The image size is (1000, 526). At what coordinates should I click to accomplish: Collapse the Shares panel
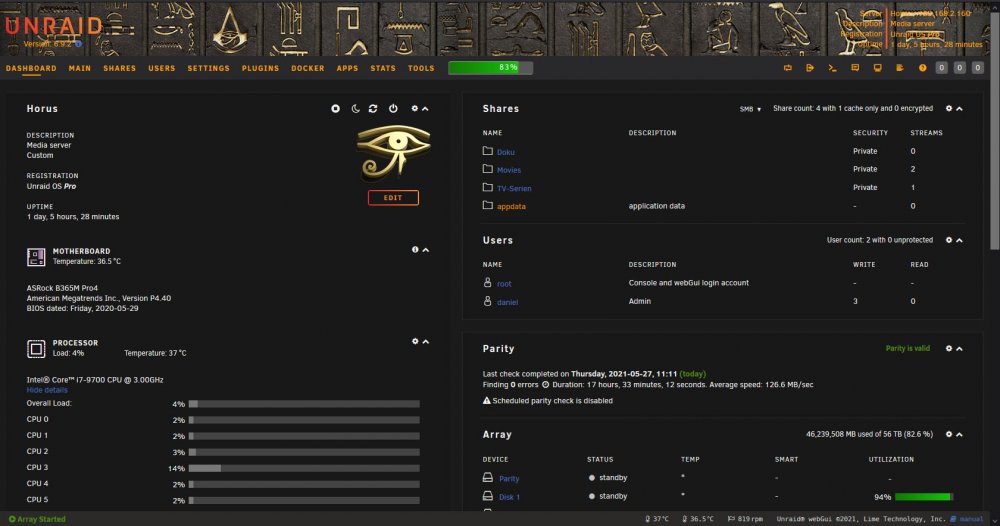tap(959, 109)
